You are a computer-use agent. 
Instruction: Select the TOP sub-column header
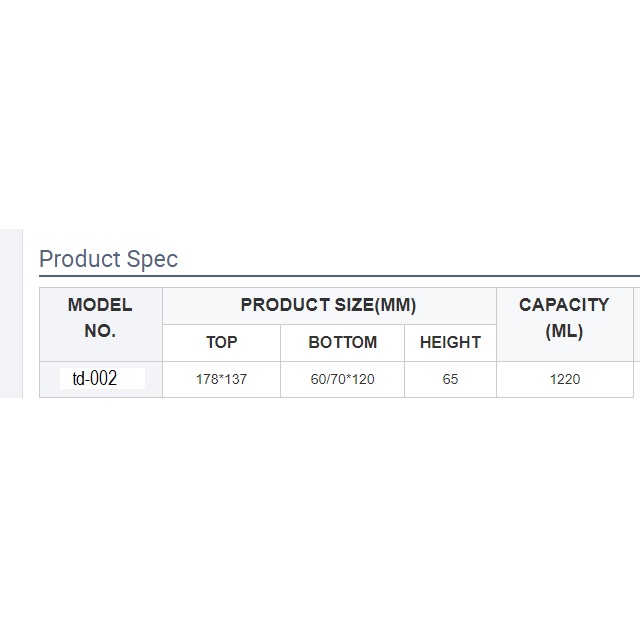pyautogui.click(x=221, y=342)
